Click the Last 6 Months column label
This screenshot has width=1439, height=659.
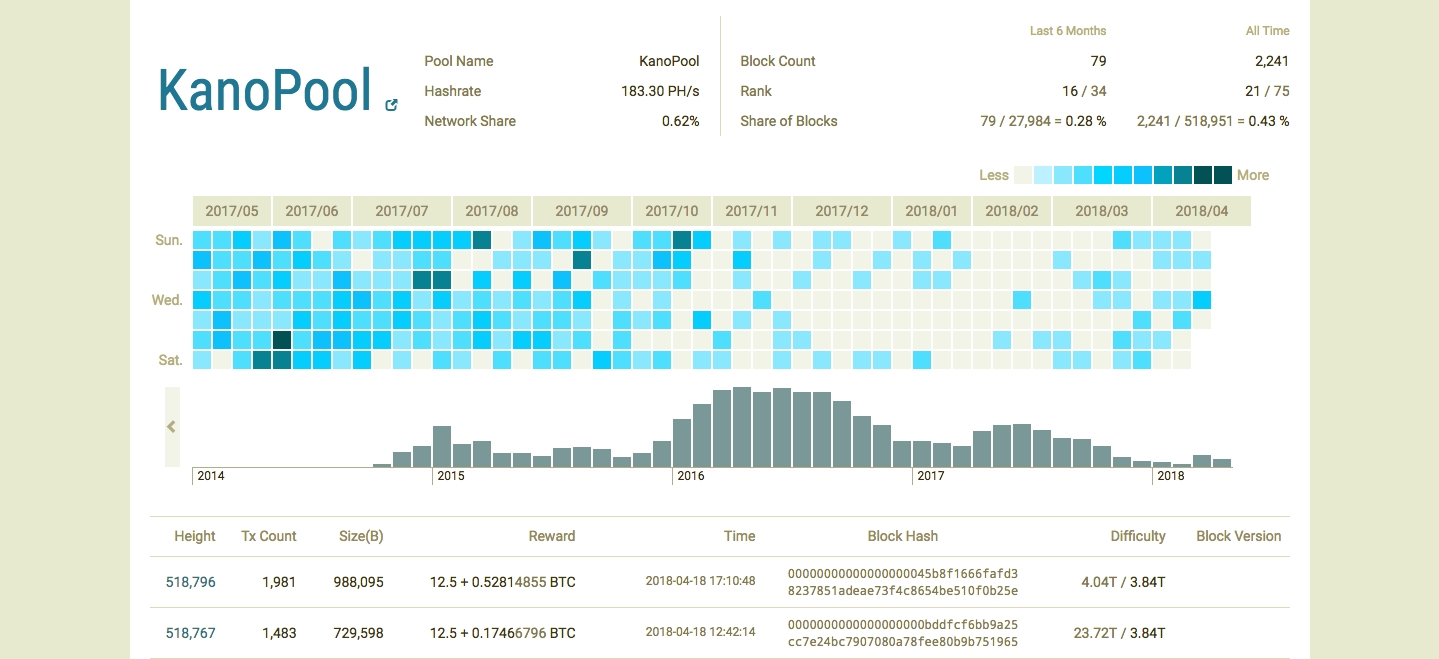click(x=1068, y=31)
